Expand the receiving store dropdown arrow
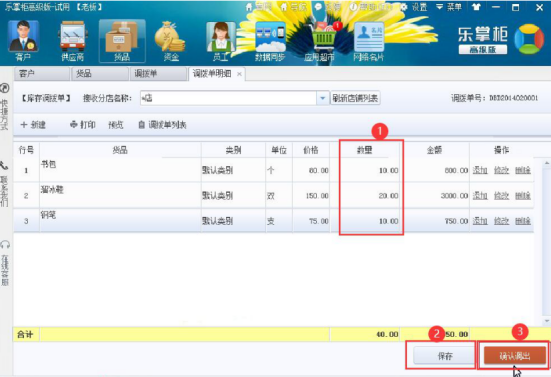Image resolution: width=551 pixels, height=377 pixels. (322, 98)
